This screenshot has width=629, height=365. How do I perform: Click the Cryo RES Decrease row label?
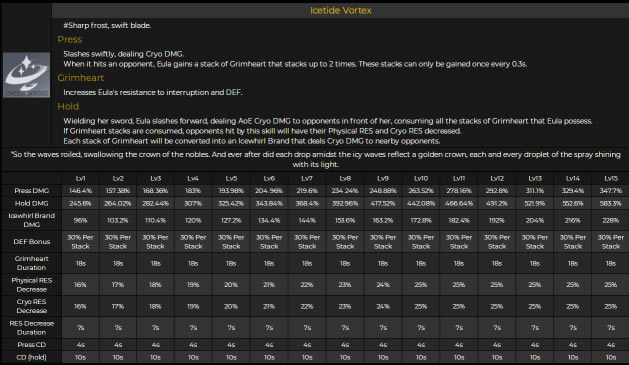point(32,306)
